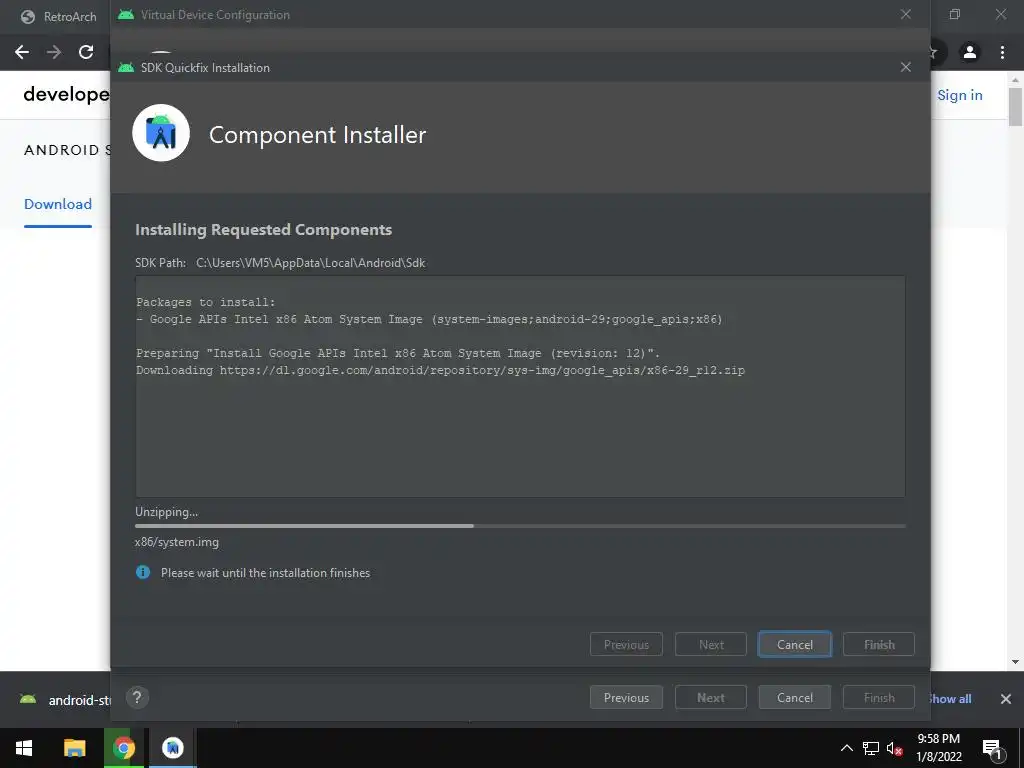Close the SDK Quickfix Installation dialog
The height and width of the screenshot is (768, 1024).
coord(905,67)
